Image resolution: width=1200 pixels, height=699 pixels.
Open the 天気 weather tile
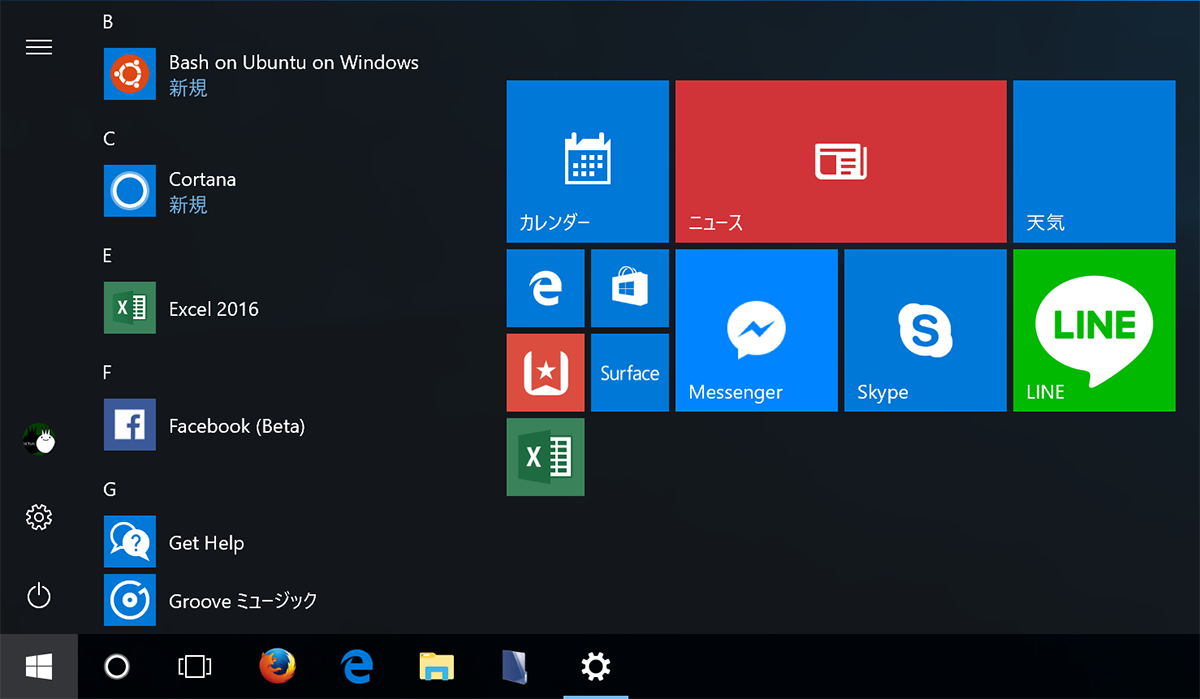point(1094,162)
